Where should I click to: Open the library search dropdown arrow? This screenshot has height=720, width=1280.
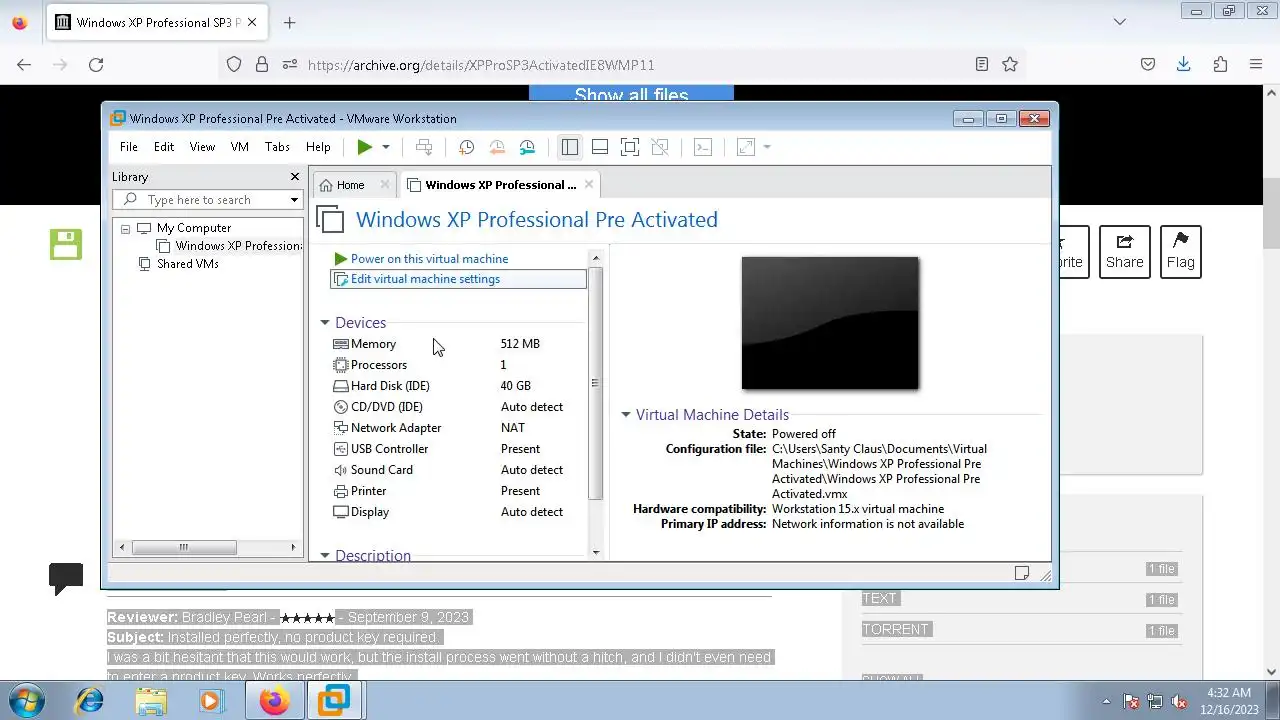point(294,200)
